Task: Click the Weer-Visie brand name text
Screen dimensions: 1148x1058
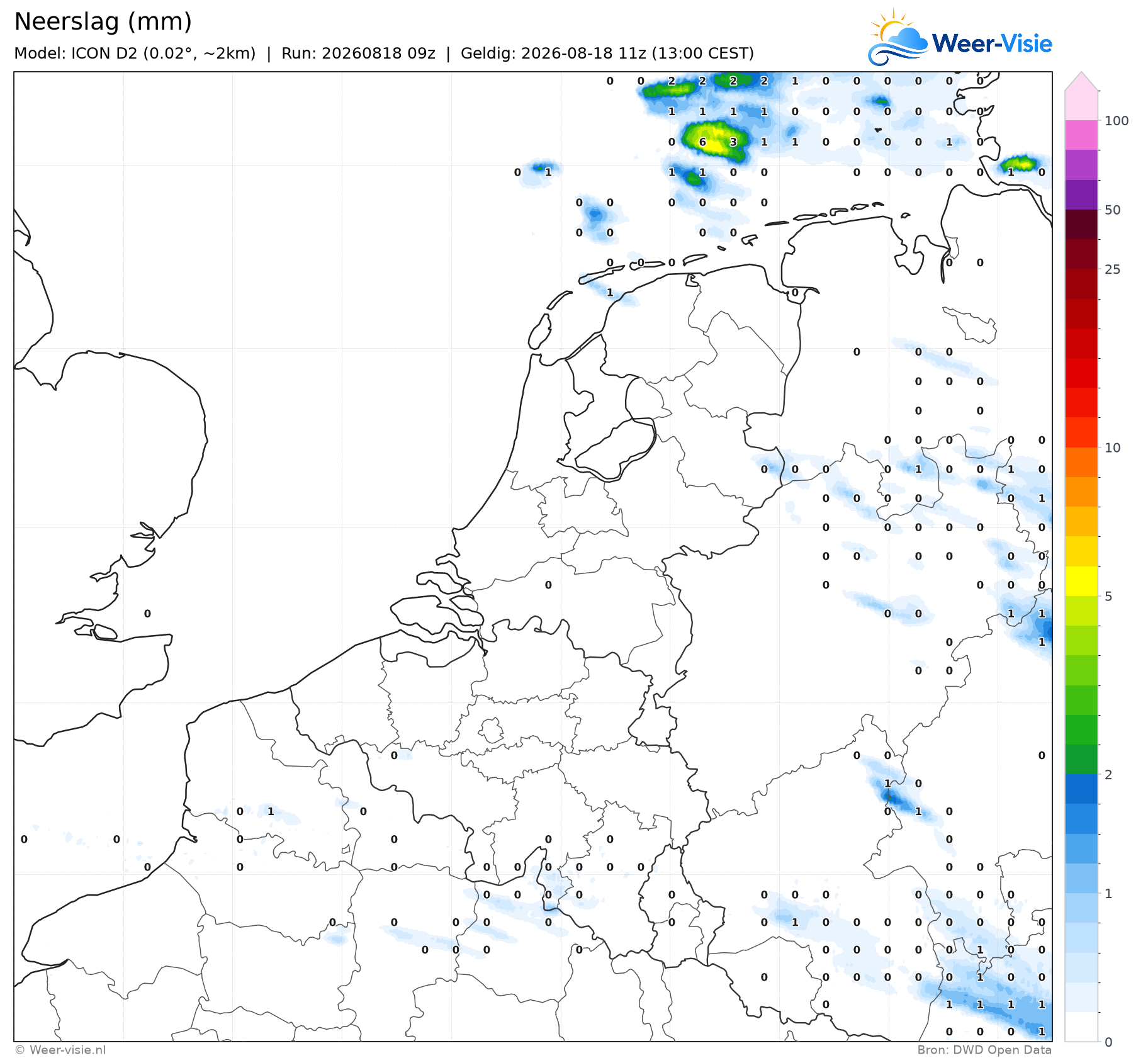Action: click(x=992, y=43)
